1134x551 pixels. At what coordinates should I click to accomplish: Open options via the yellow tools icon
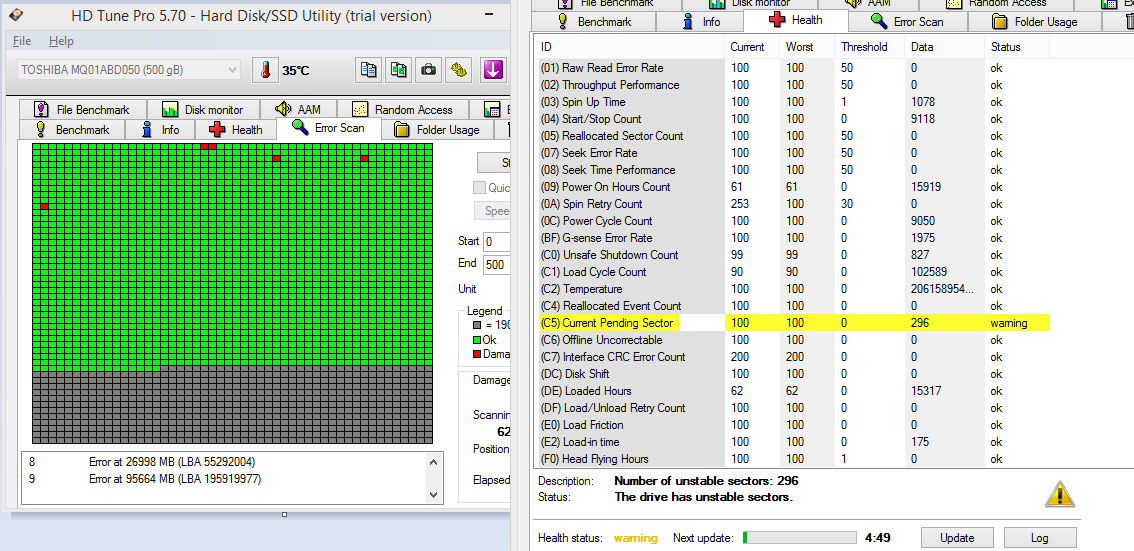click(x=458, y=70)
